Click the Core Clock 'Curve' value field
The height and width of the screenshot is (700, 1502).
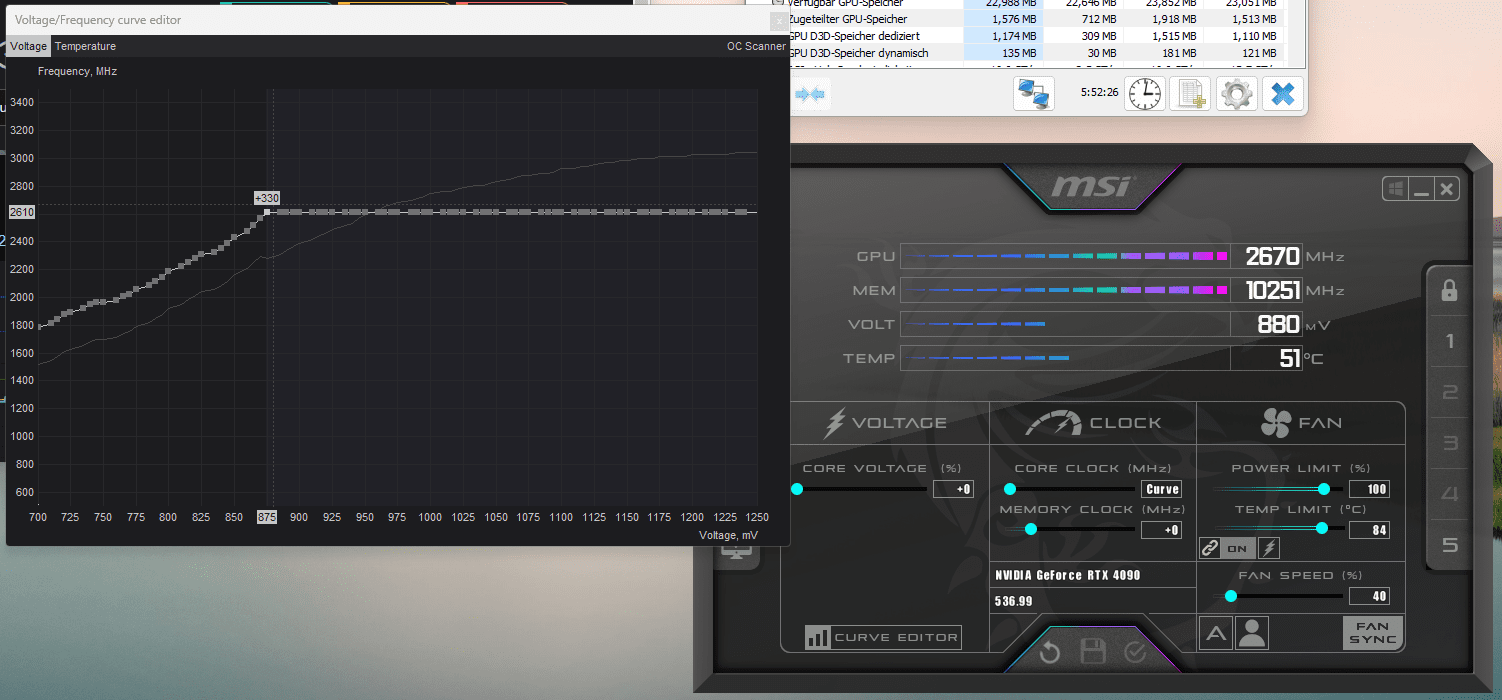1162,489
